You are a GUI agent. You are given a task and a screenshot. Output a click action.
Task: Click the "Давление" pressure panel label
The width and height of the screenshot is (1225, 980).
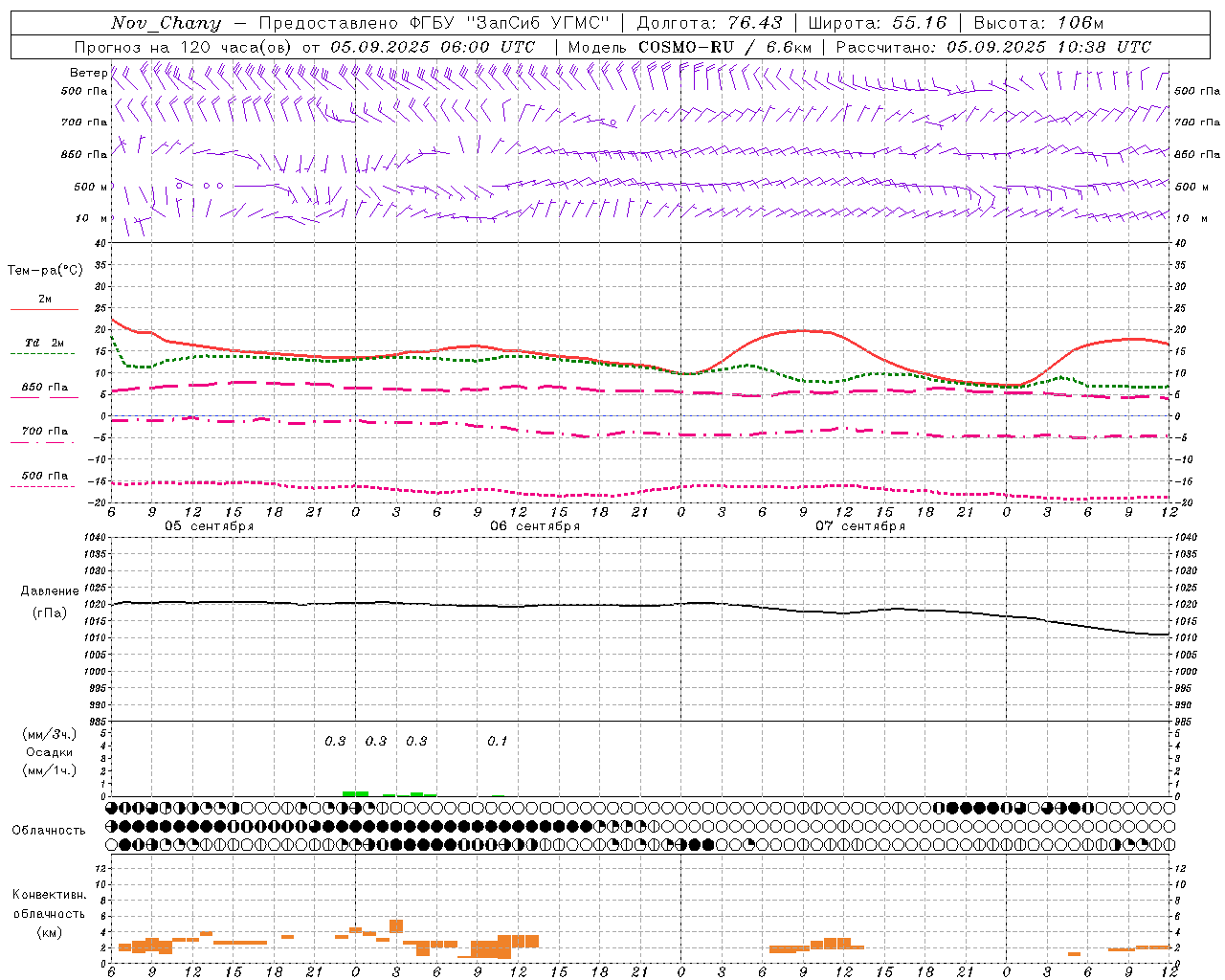50,591
